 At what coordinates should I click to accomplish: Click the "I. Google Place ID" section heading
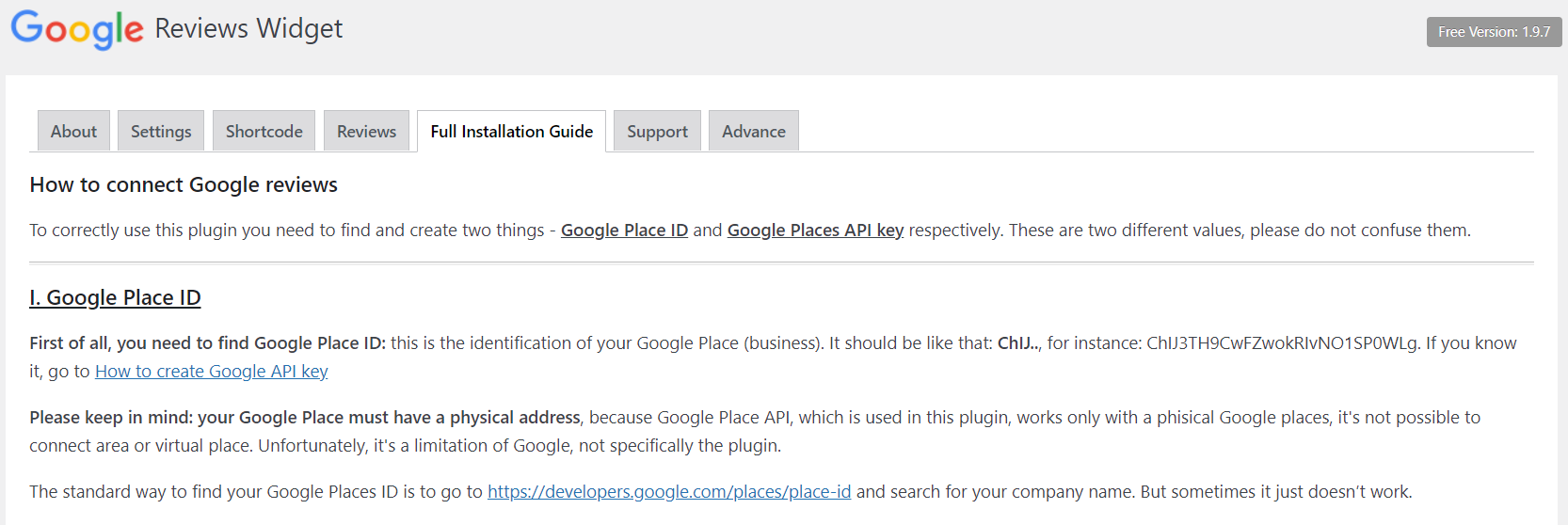(115, 298)
